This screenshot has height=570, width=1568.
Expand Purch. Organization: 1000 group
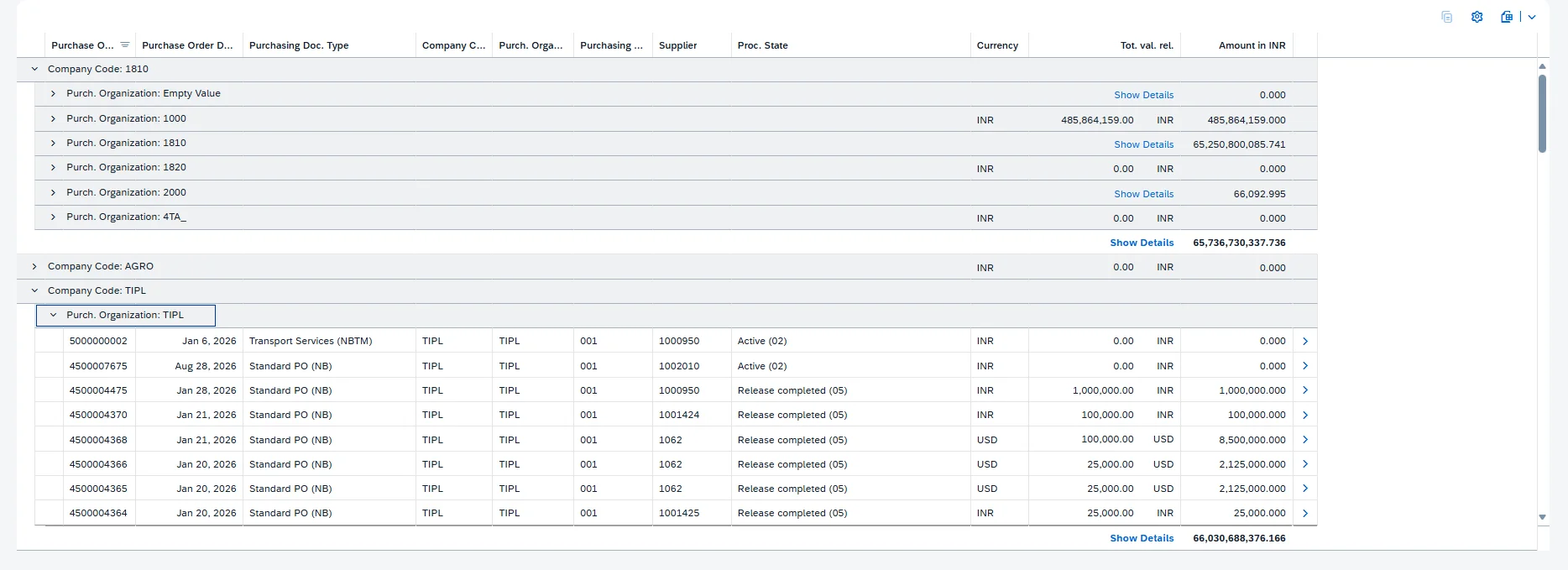(53, 118)
